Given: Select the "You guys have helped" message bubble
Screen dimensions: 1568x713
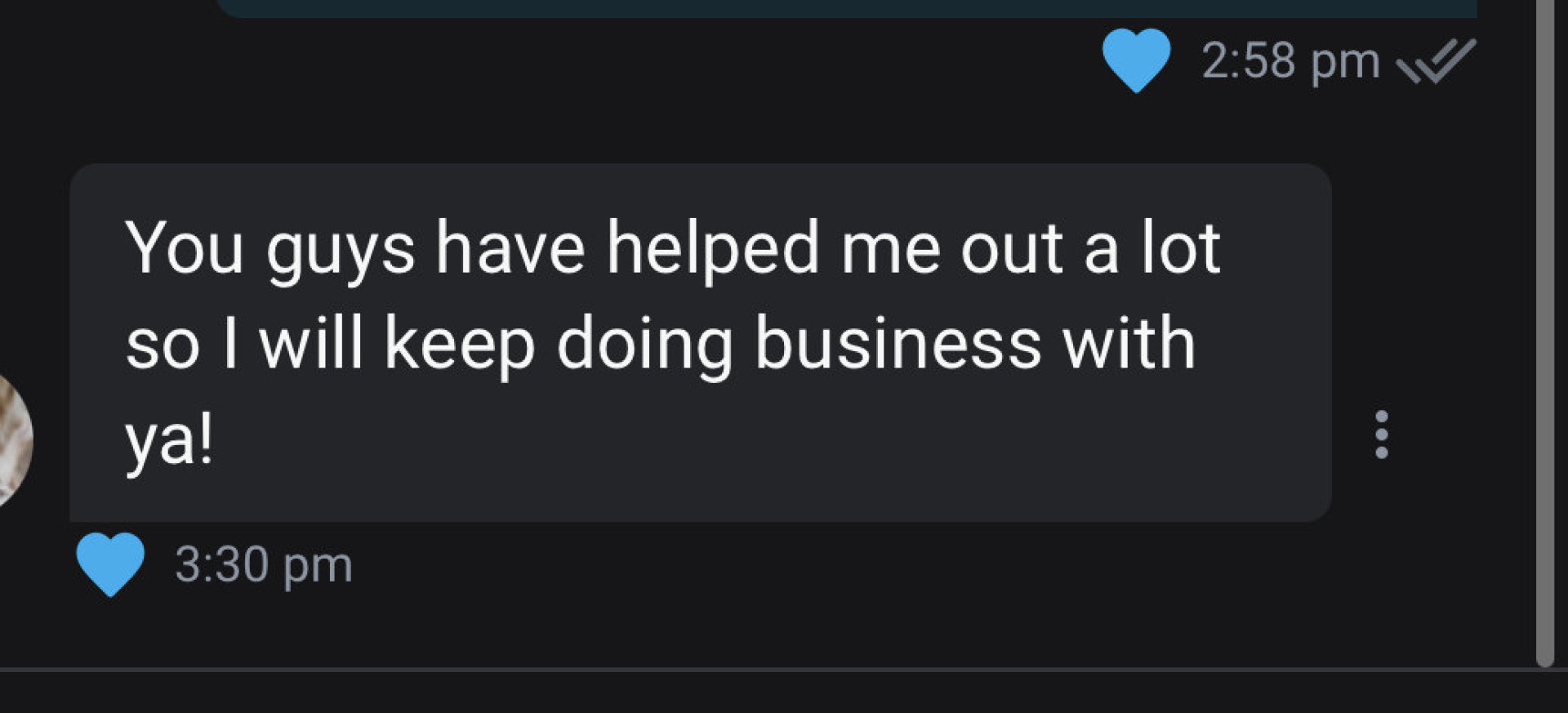Looking at the screenshot, I should (x=699, y=341).
